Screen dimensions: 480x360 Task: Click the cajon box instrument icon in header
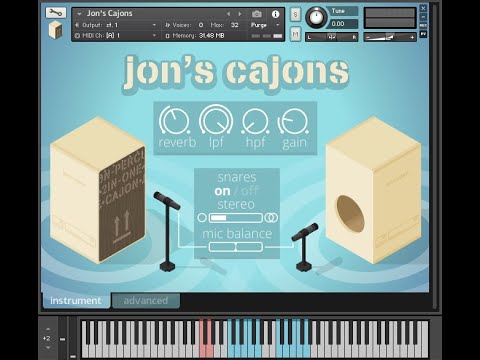tap(55, 30)
